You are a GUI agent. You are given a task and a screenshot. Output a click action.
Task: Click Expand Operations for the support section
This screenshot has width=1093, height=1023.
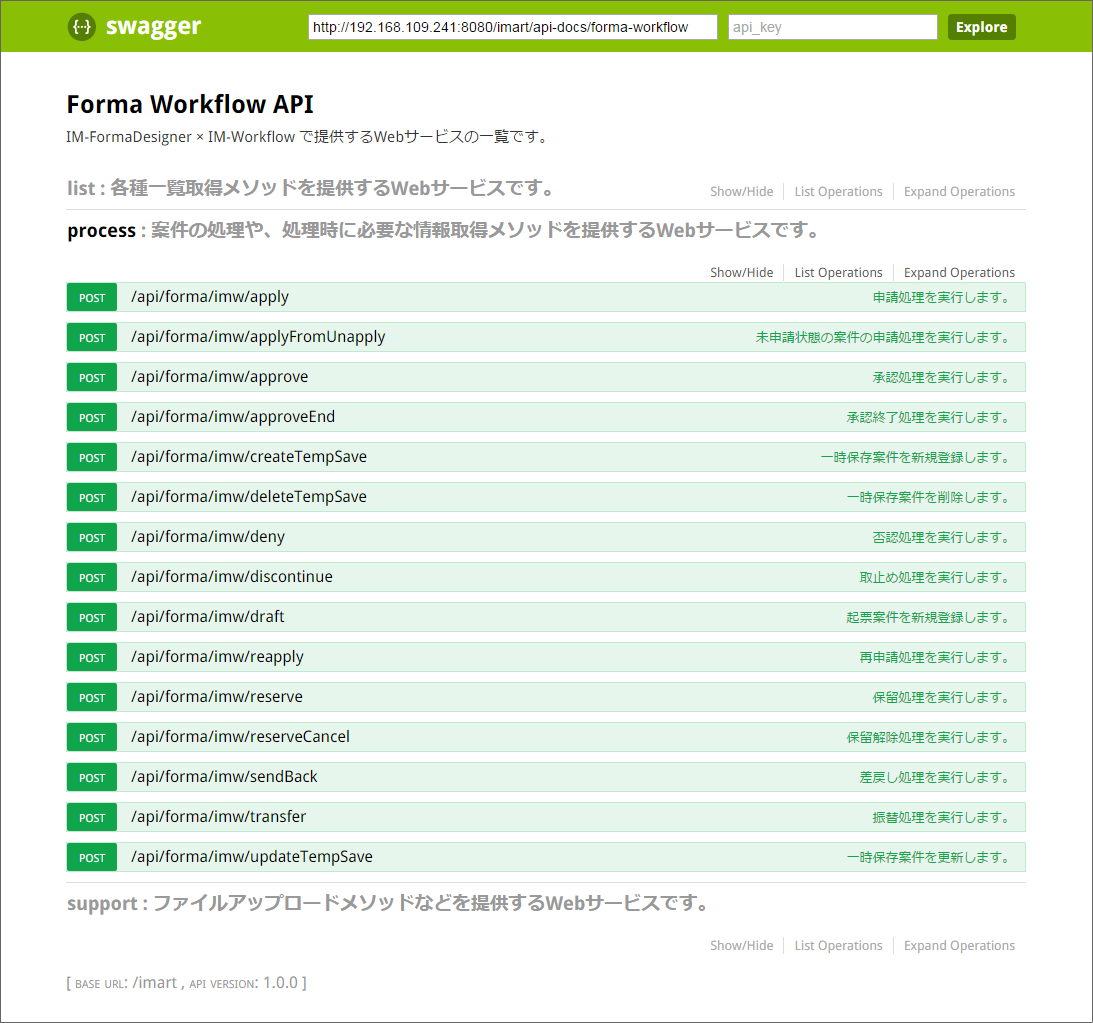pyautogui.click(x=959, y=946)
